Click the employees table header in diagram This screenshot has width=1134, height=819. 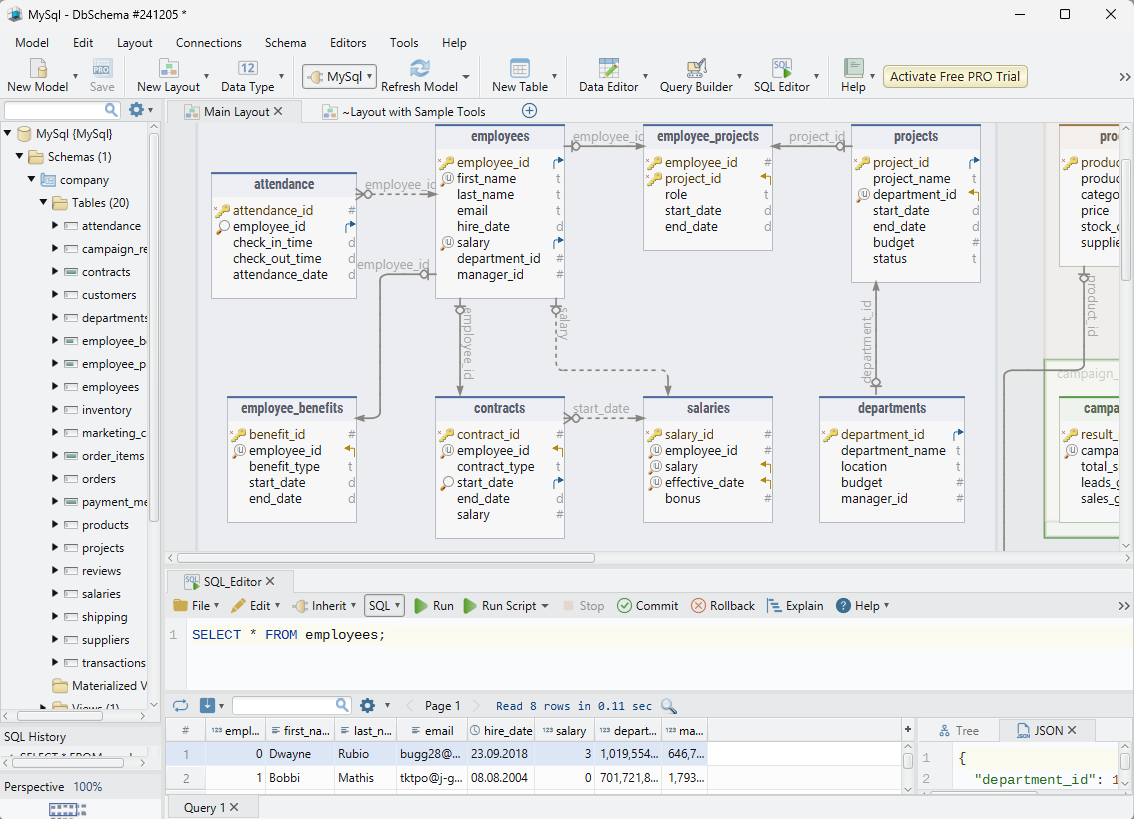coord(500,137)
